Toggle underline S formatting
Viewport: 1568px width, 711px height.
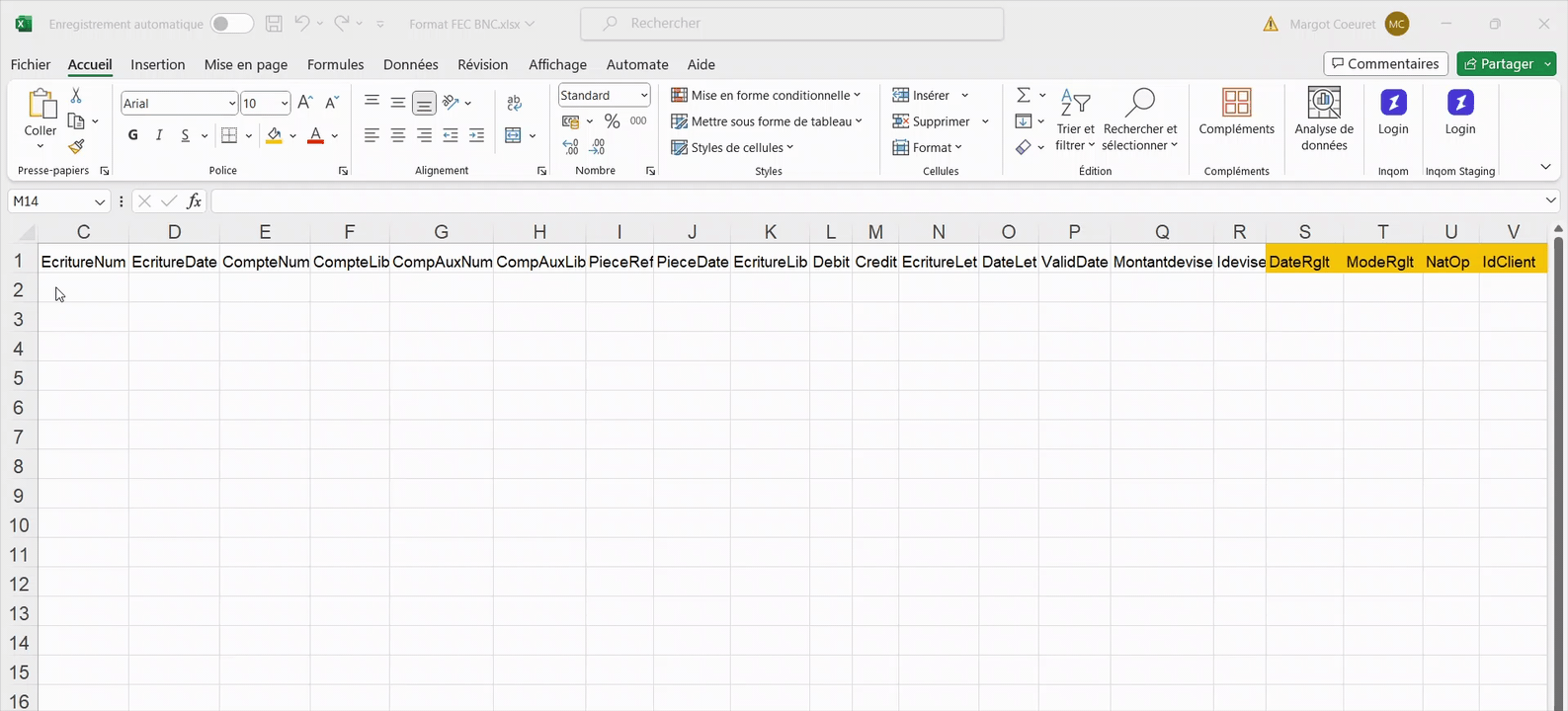185,135
